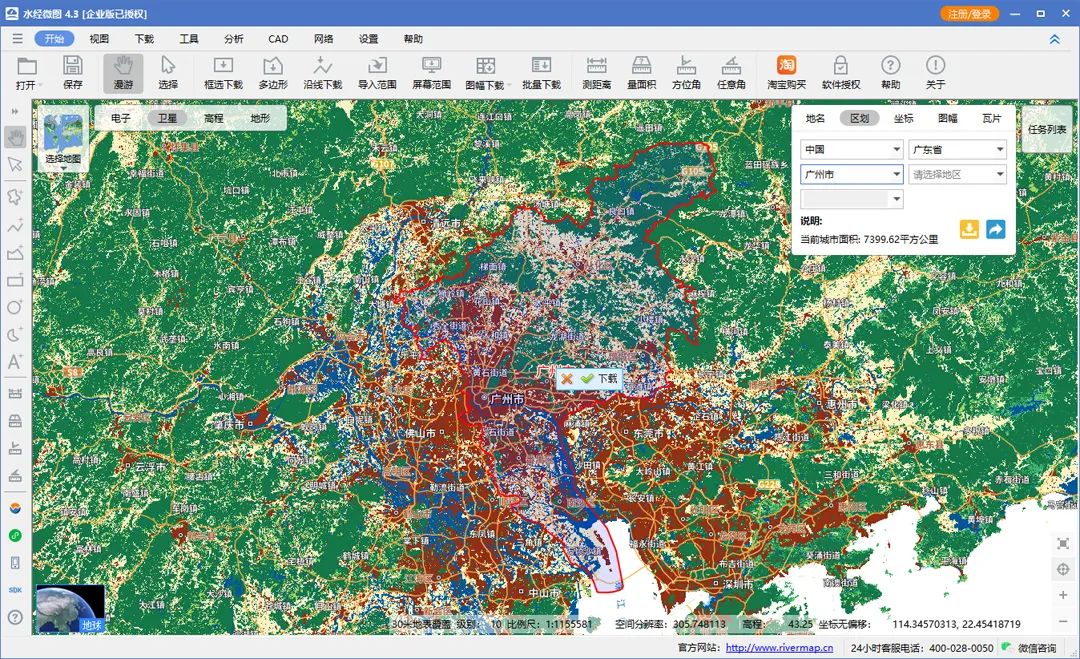Open the CAD menu
The image size is (1080, 659).
point(278,39)
